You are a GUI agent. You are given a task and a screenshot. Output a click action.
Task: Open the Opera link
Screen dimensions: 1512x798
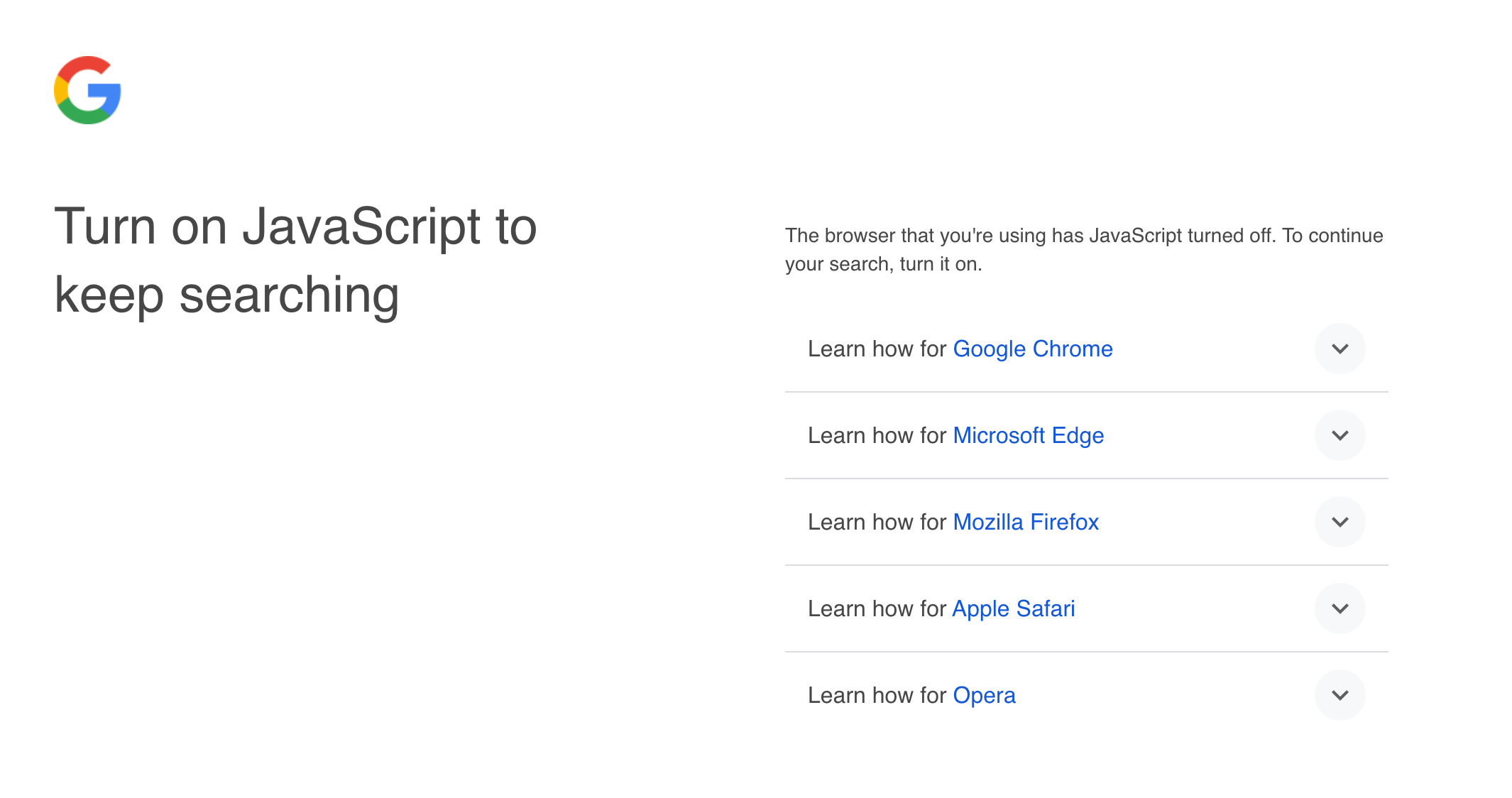pyautogui.click(x=984, y=695)
